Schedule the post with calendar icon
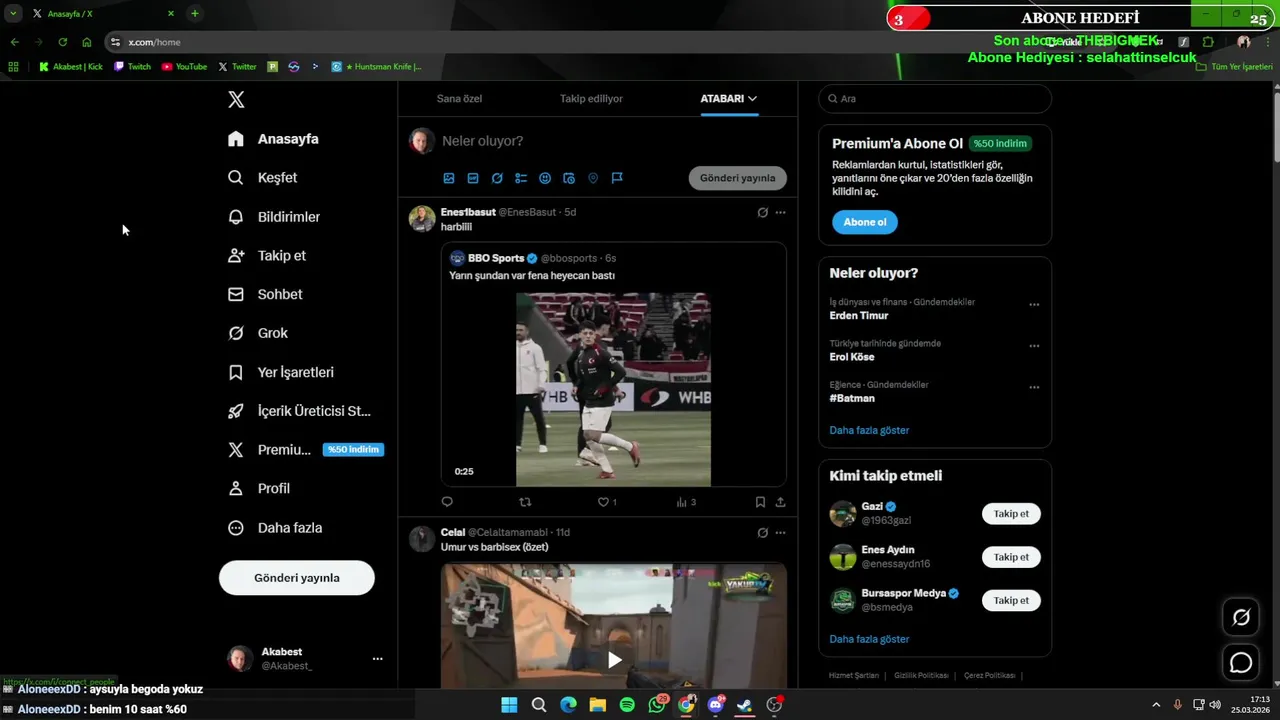 (569, 178)
